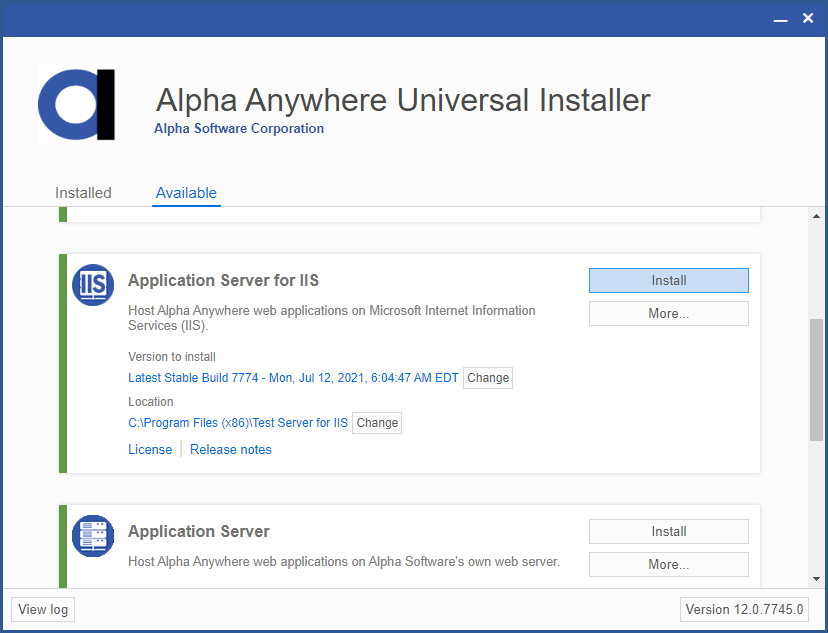Click the Alpha Anywhere Universal Installer title

403,100
